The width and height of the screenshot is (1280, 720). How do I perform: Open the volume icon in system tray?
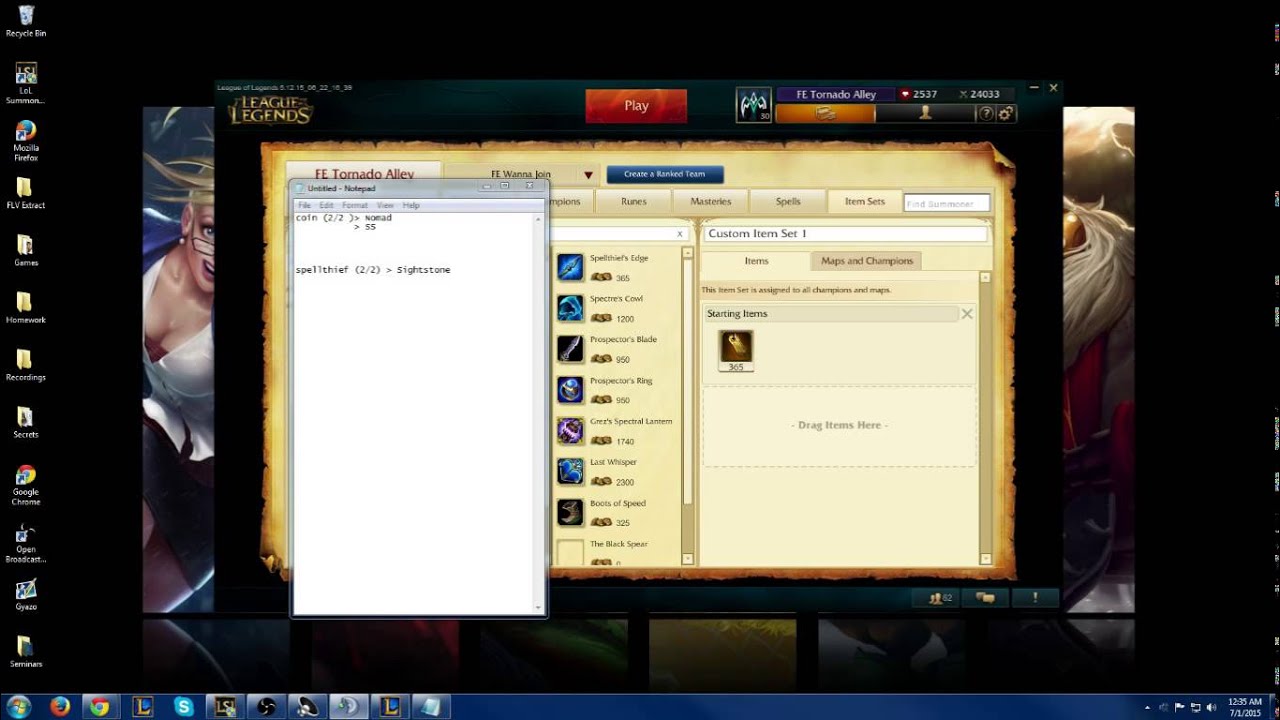coord(1211,707)
